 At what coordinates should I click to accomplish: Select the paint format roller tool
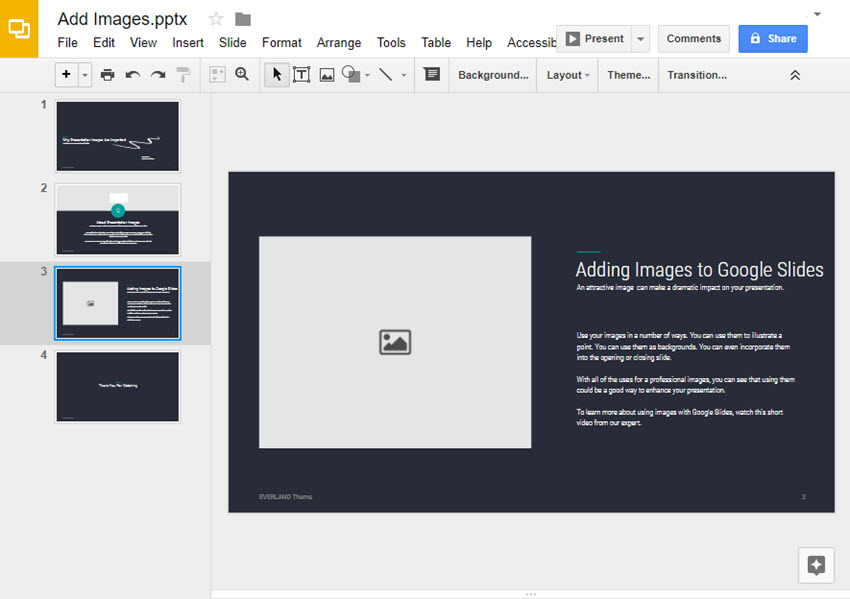pyautogui.click(x=183, y=75)
